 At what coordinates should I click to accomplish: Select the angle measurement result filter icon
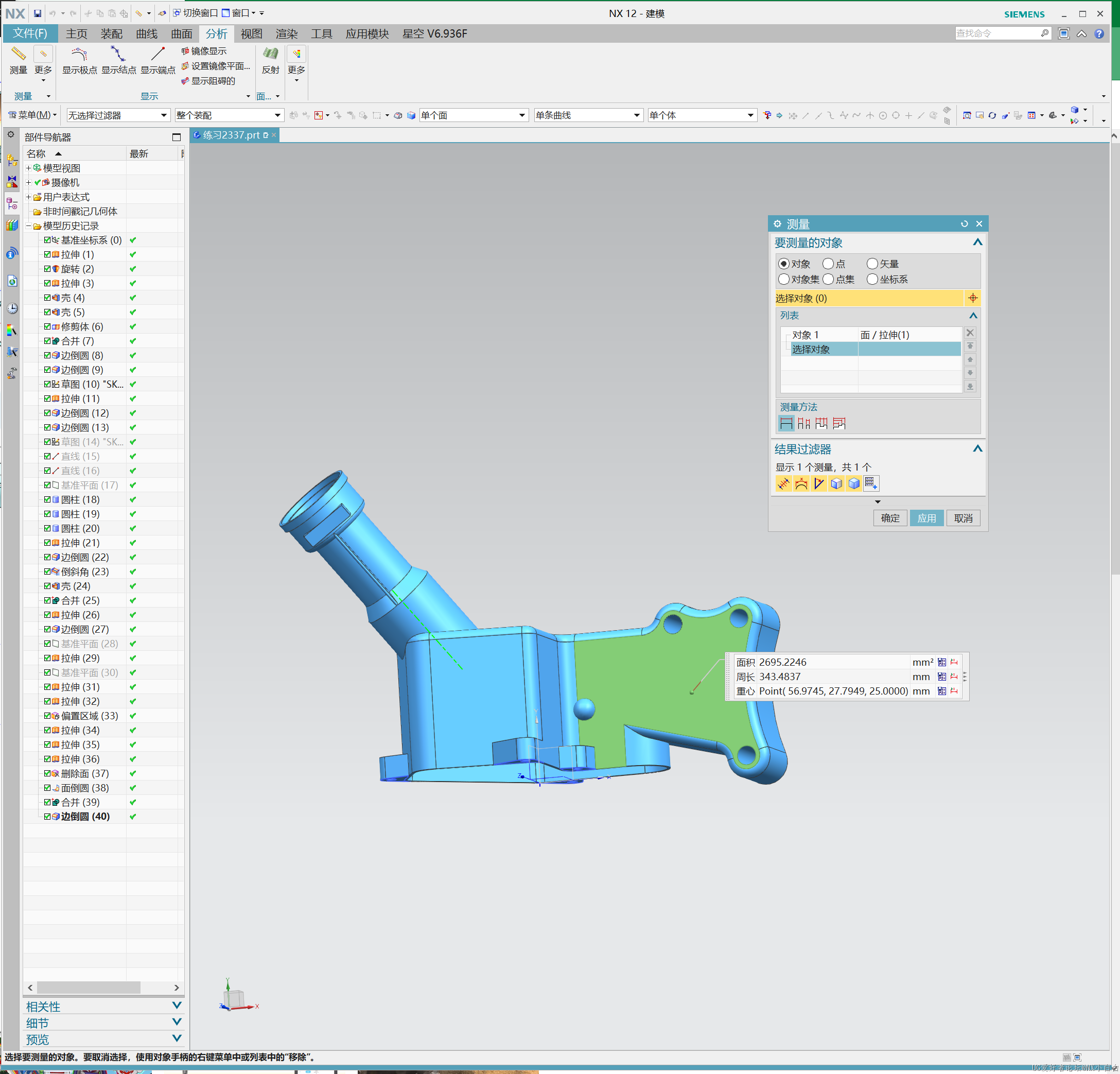[819, 483]
